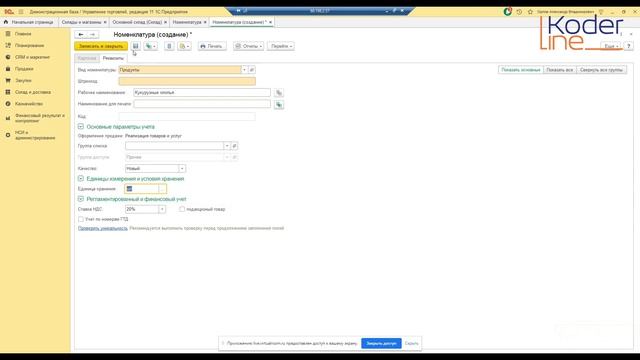Image resolution: width=640 pixels, height=360 pixels.
Task: Click the help question mark button
Action: 629,46
